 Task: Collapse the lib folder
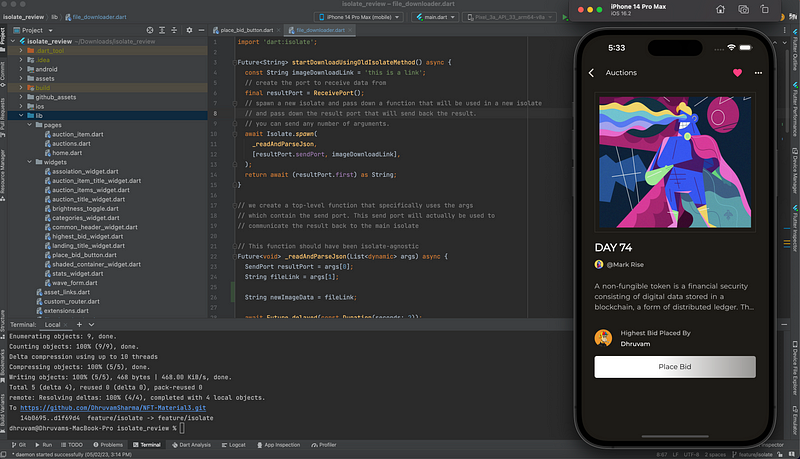click(x=21, y=115)
